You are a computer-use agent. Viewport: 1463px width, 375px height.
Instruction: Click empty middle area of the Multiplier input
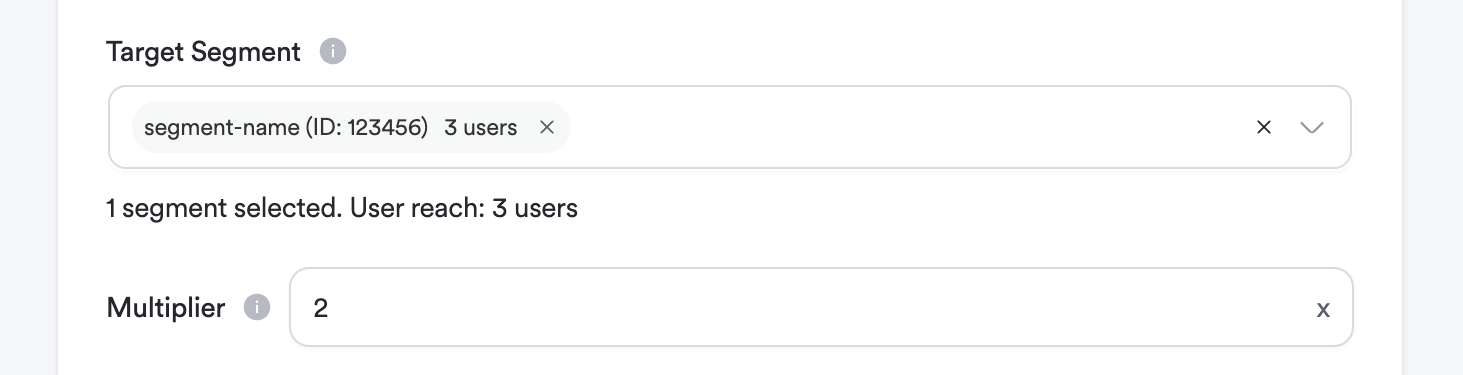point(820,307)
